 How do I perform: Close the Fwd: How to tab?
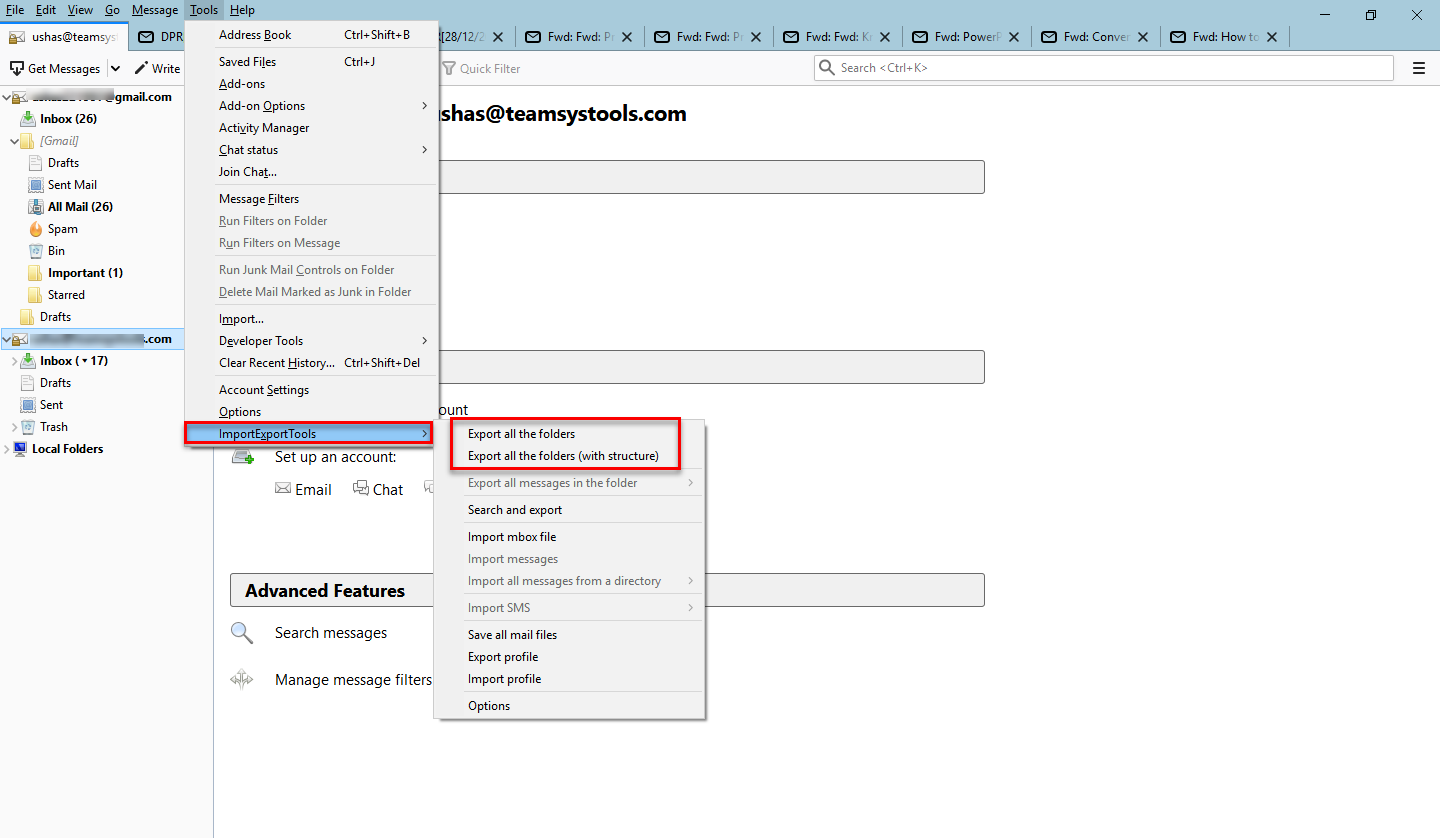coord(1274,37)
